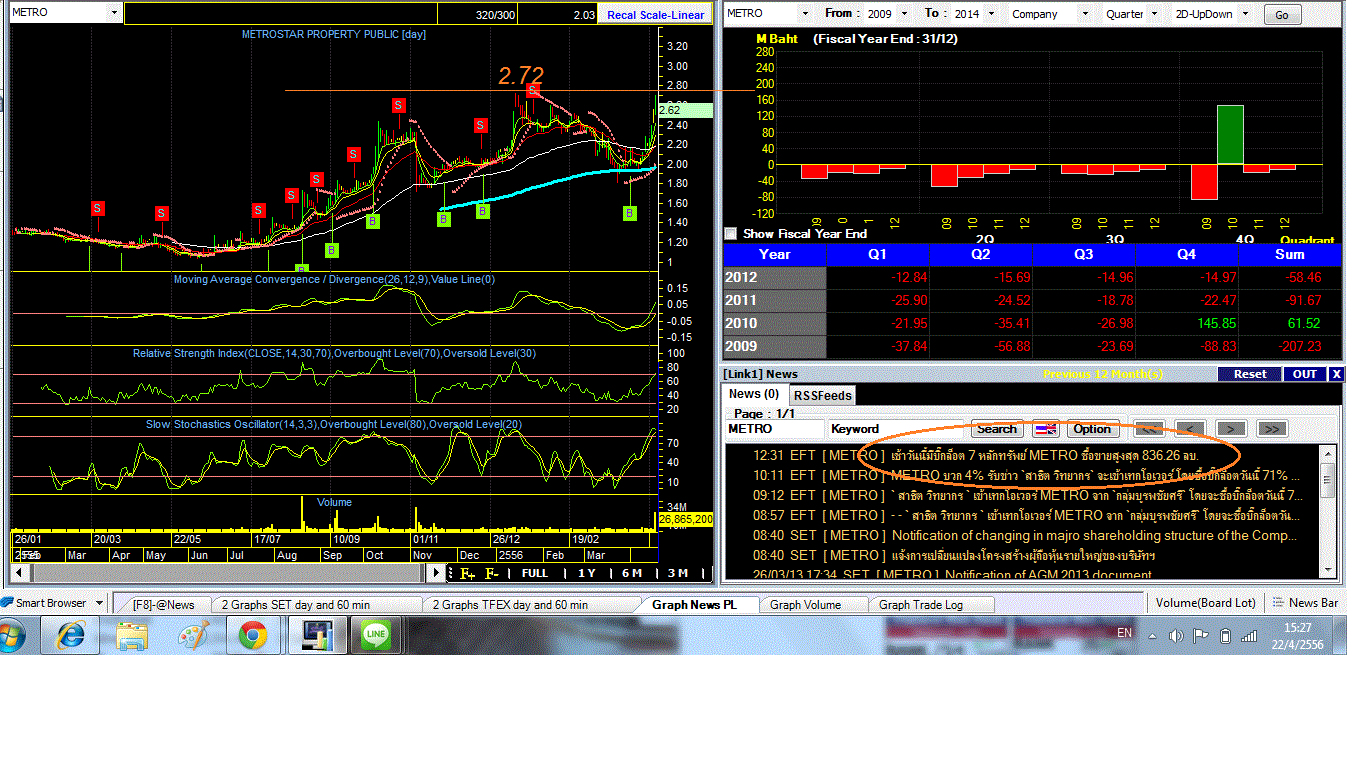Close the Link1 News panel with X
Screen dimensions: 1366x768
click(1335, 374)
